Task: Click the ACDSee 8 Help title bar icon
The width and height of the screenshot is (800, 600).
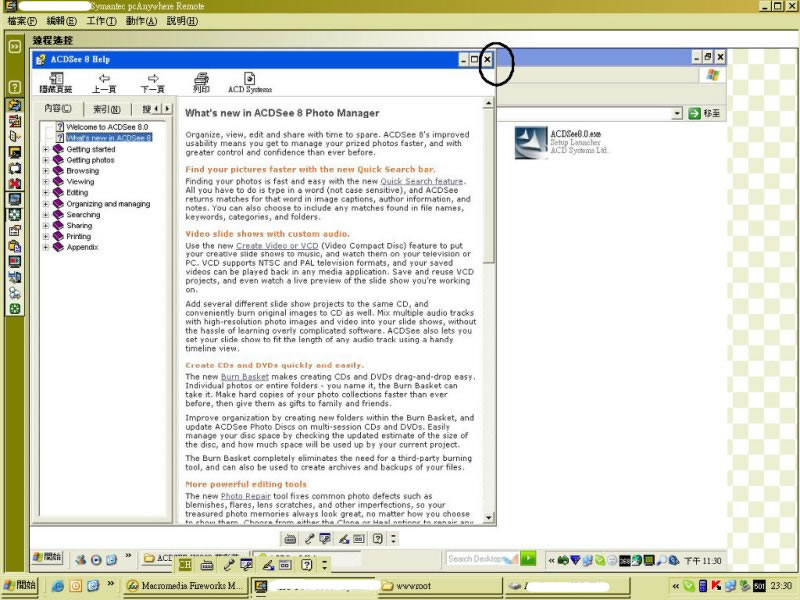Action: 41,59
